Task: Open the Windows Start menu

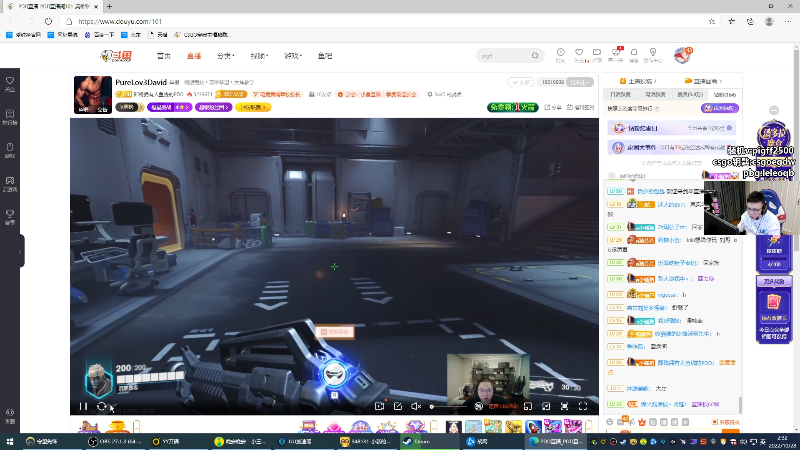Action: 9,441
